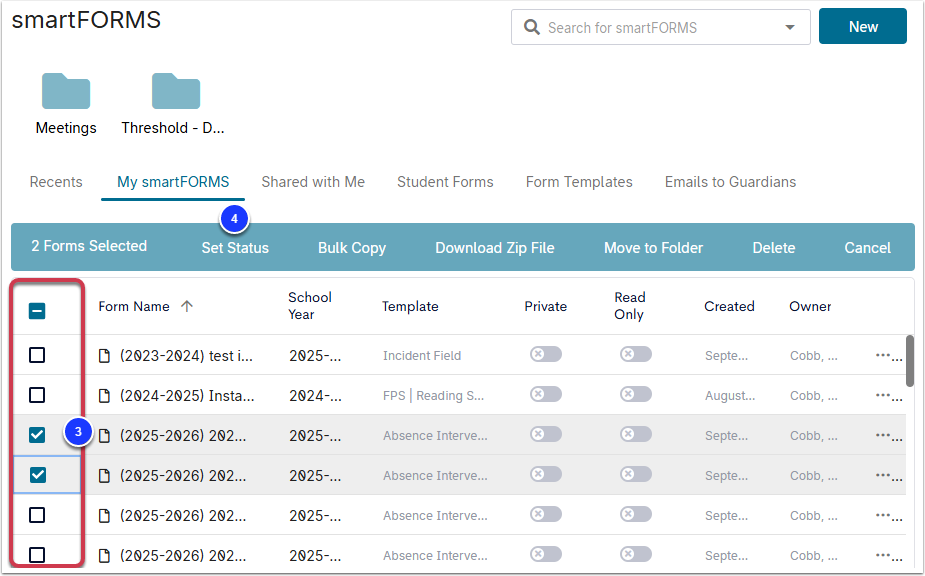The width and height of the screenshot is (925, 576).
Task: Click Delete in the bulk bar
Action: [x=773, y=248]
